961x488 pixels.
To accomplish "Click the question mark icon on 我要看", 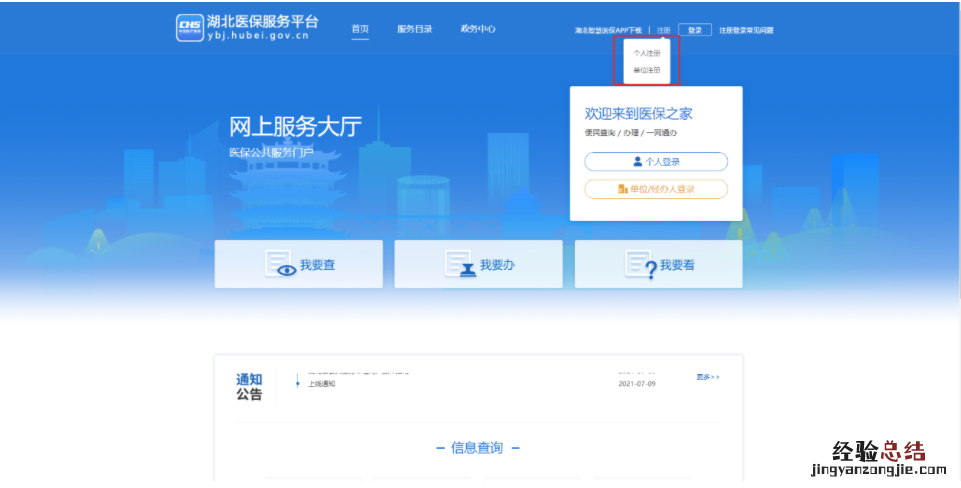I will [640, 265].
